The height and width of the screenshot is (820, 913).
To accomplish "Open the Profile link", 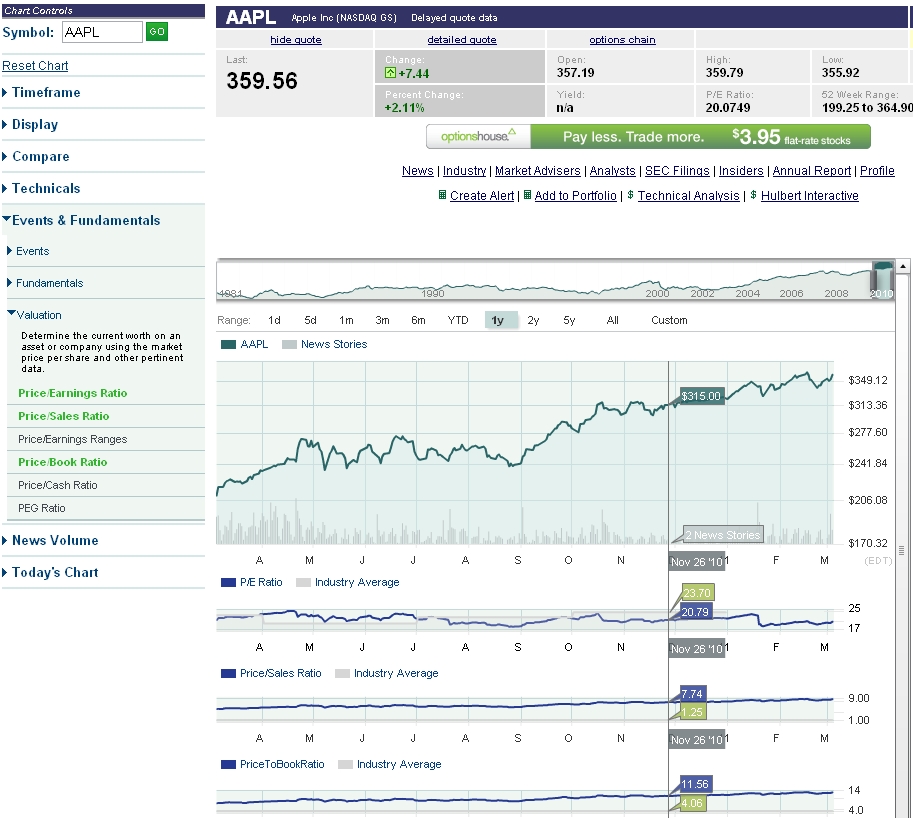I will point(877,171).
